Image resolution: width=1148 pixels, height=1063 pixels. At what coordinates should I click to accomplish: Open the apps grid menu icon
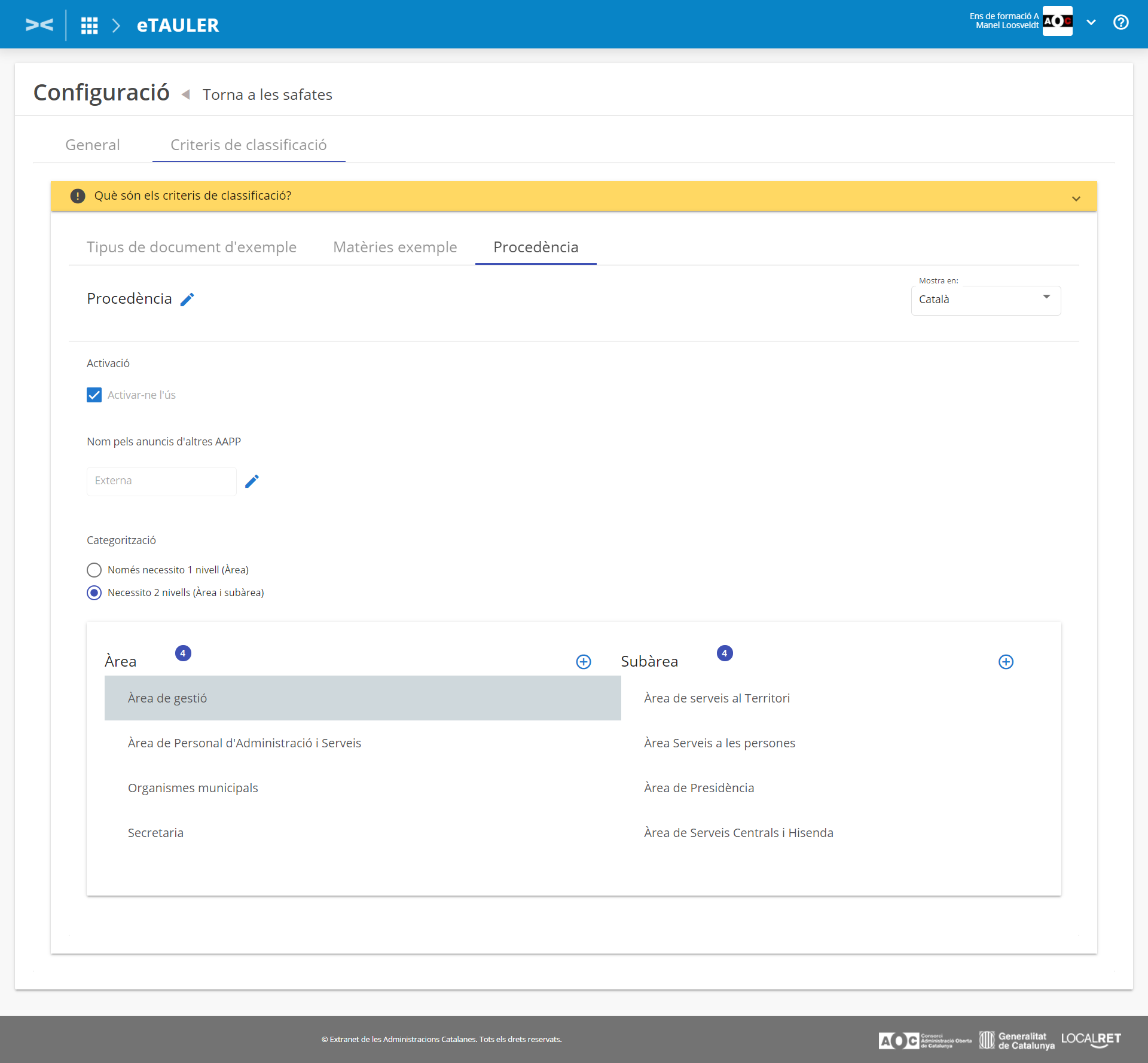(90, 25)
